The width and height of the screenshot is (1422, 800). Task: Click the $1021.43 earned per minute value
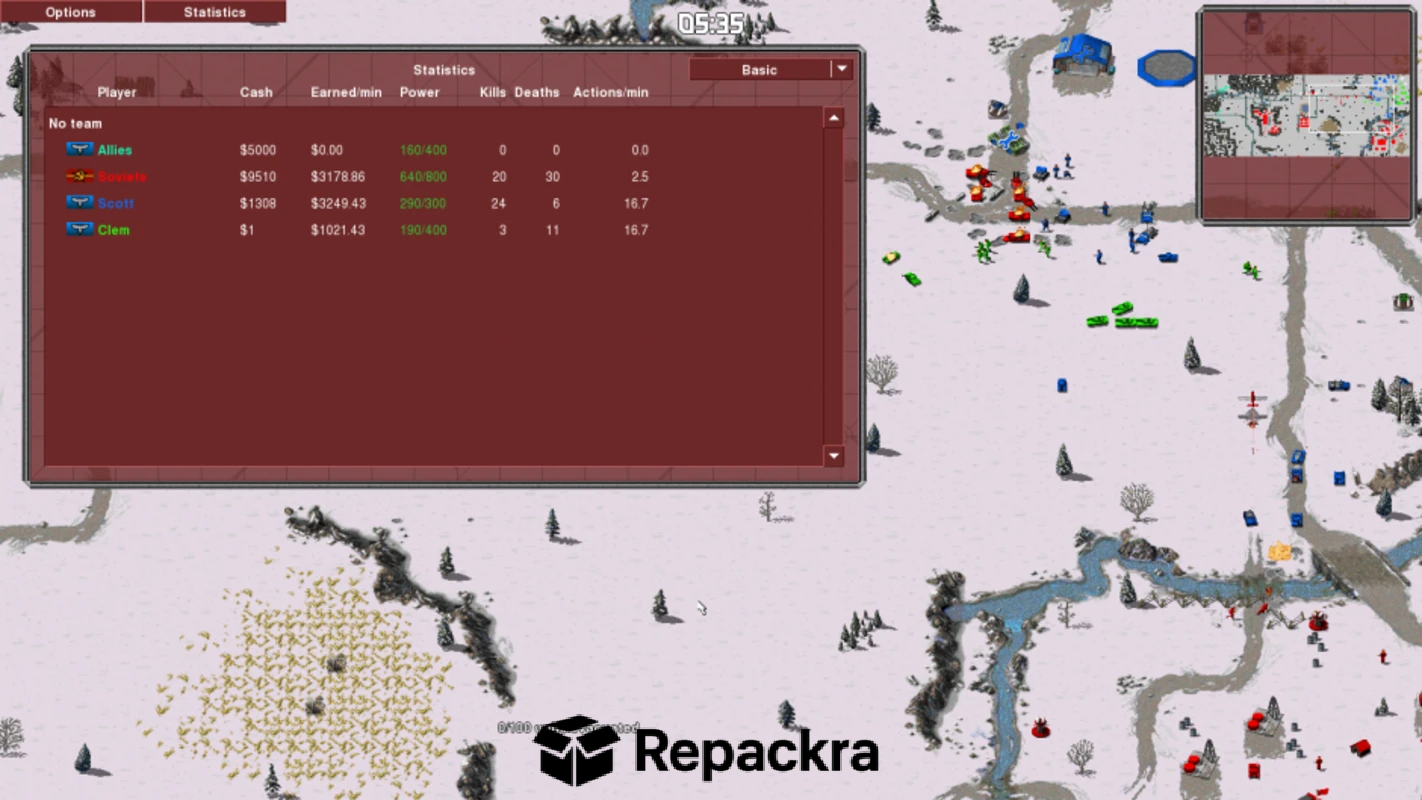pos(338,230)
